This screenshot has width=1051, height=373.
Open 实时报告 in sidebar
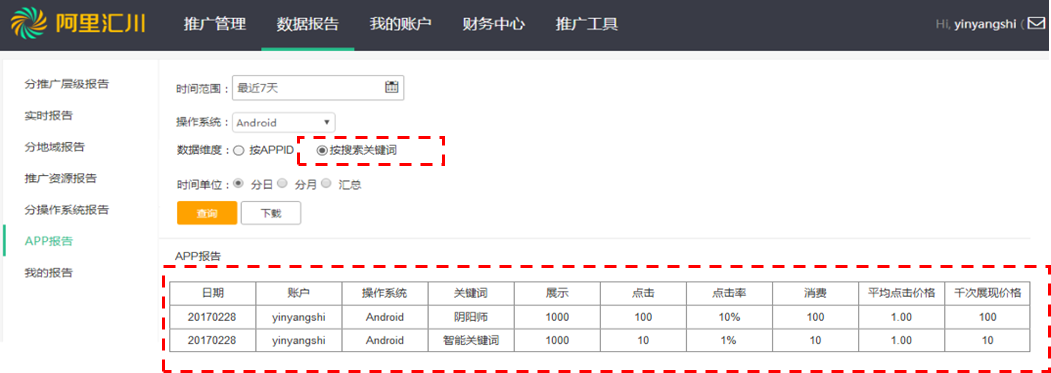tap(48, 115)
